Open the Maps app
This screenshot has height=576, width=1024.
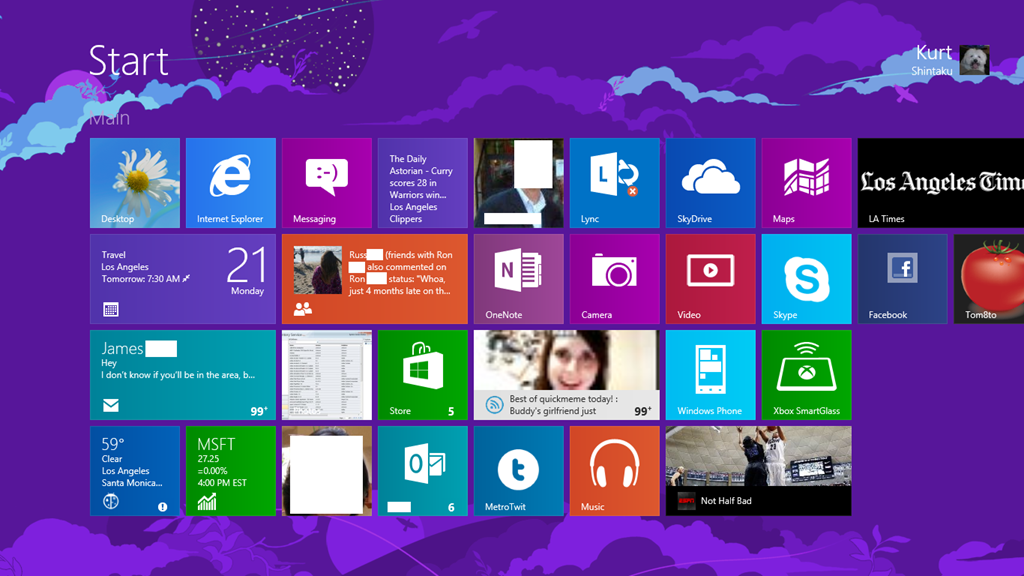point(806,183)
